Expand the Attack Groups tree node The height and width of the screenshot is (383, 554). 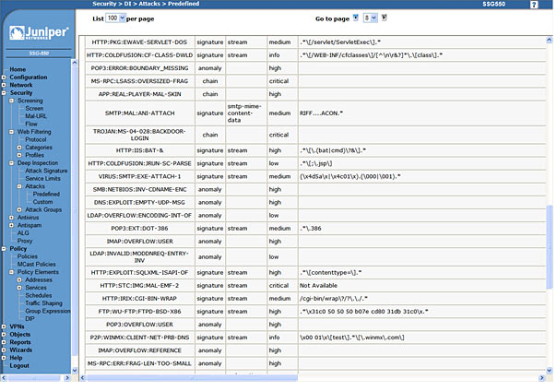tap(19, 210)
